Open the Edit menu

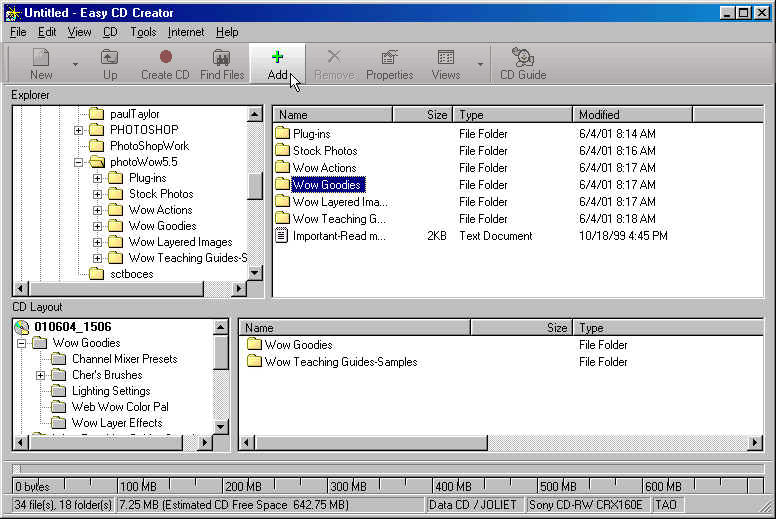47,32
